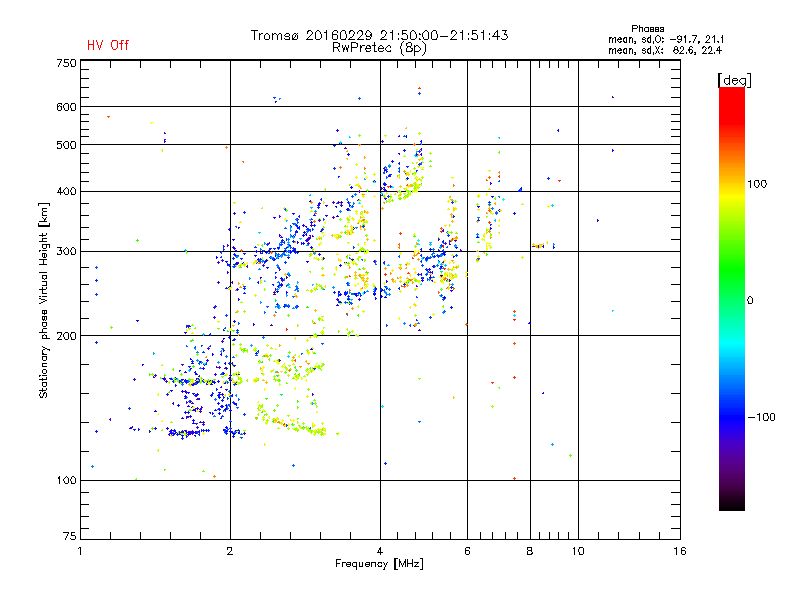Image resolution: width=800 pixels, height=600 pixels.
Task: Click the colorbar label '100'
Action: point(757,184)
